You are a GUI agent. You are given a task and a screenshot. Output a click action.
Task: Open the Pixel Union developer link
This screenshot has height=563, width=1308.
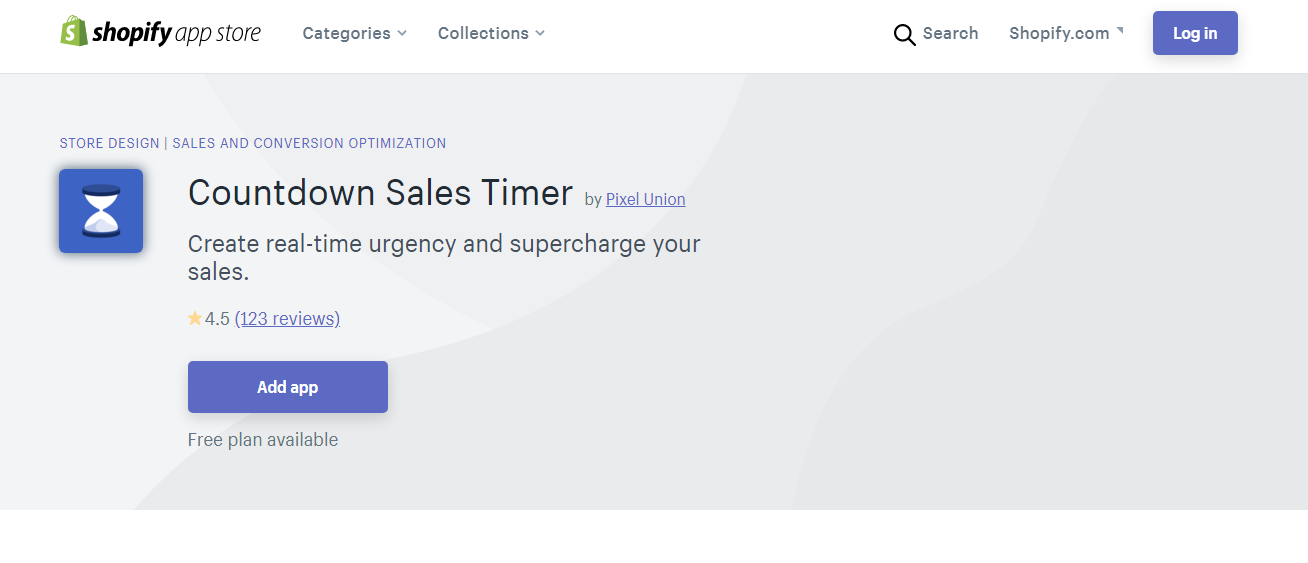click(x=645, y=199)
